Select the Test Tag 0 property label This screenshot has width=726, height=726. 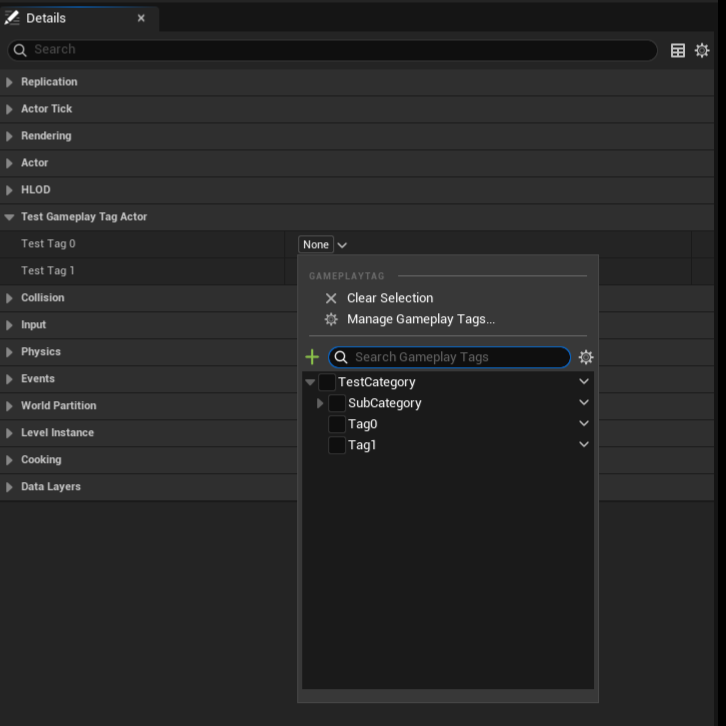[48, 244]
